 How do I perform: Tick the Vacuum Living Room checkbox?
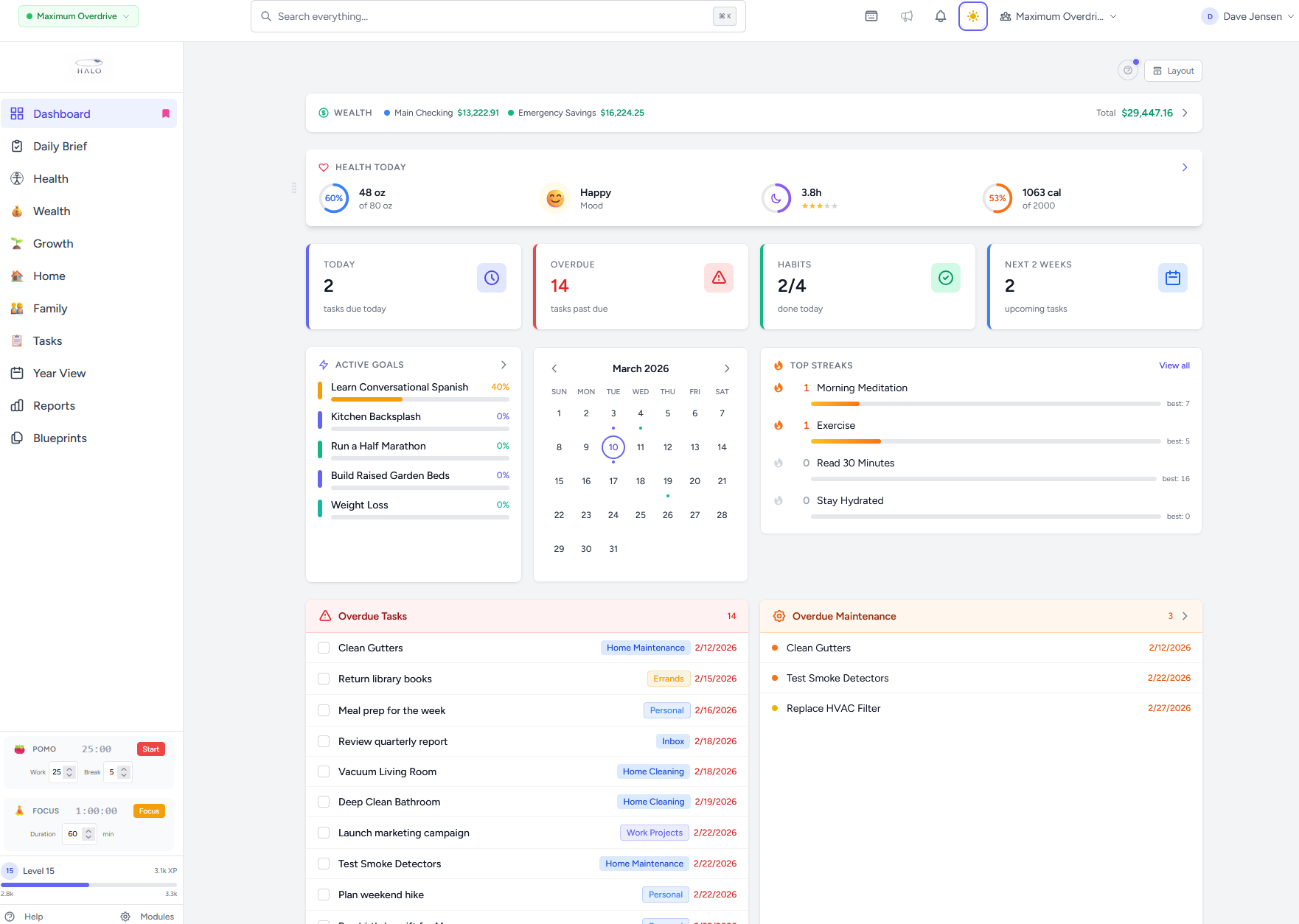[x=324, y=771]
